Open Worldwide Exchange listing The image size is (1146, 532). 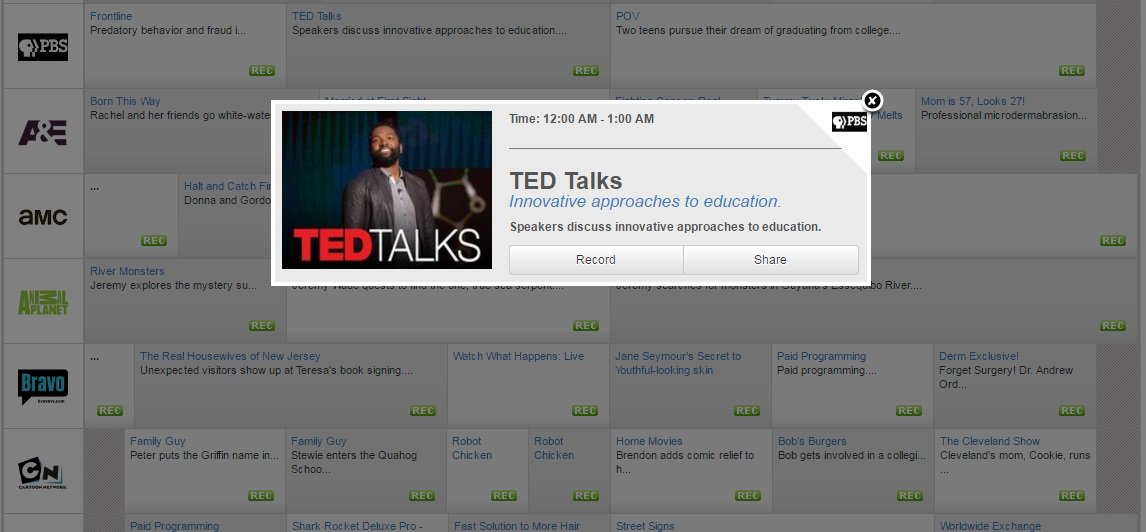click(x=990, y=526)
